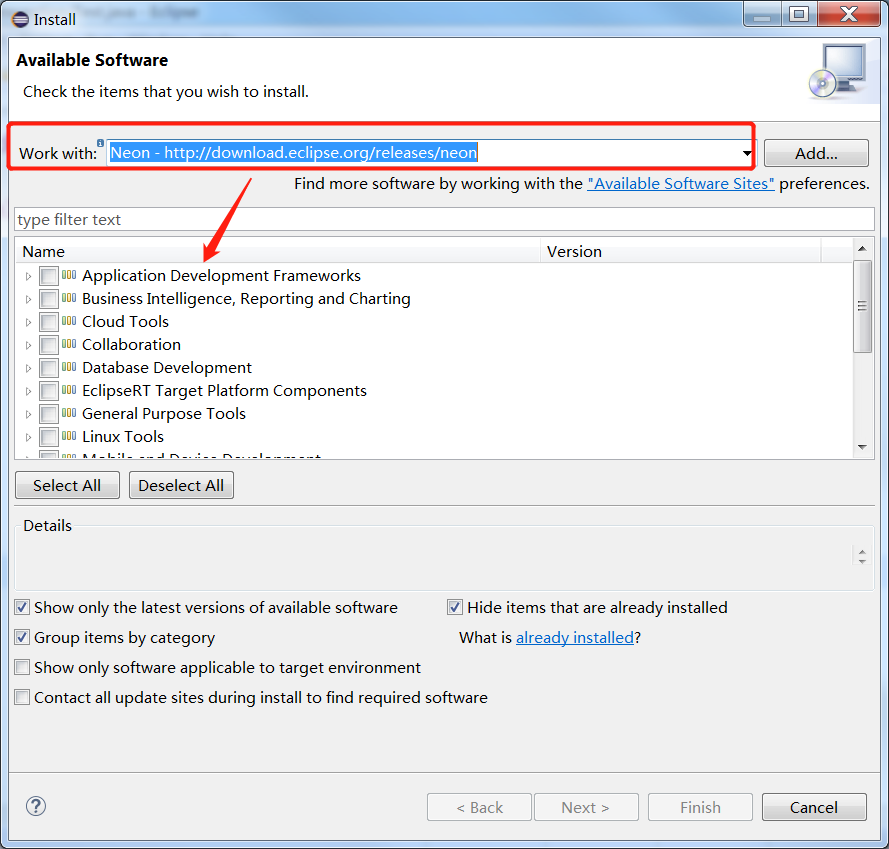Click the Linux Tools category icon

[69, 436]
